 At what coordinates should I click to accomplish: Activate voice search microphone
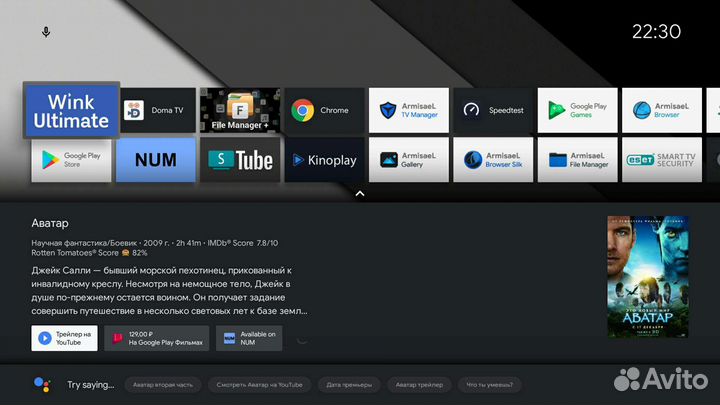click(46, 32)
